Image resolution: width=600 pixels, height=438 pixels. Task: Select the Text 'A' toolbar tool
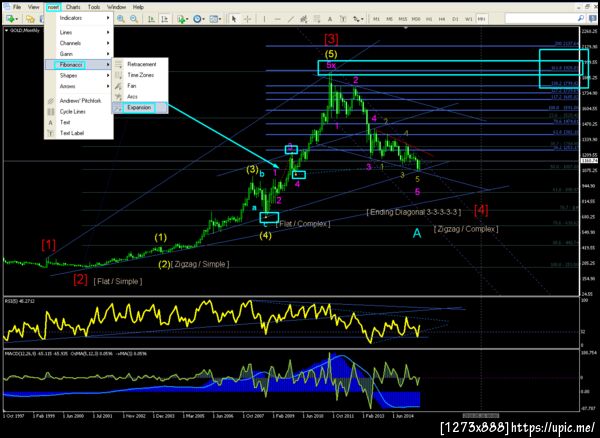(329, 19)
